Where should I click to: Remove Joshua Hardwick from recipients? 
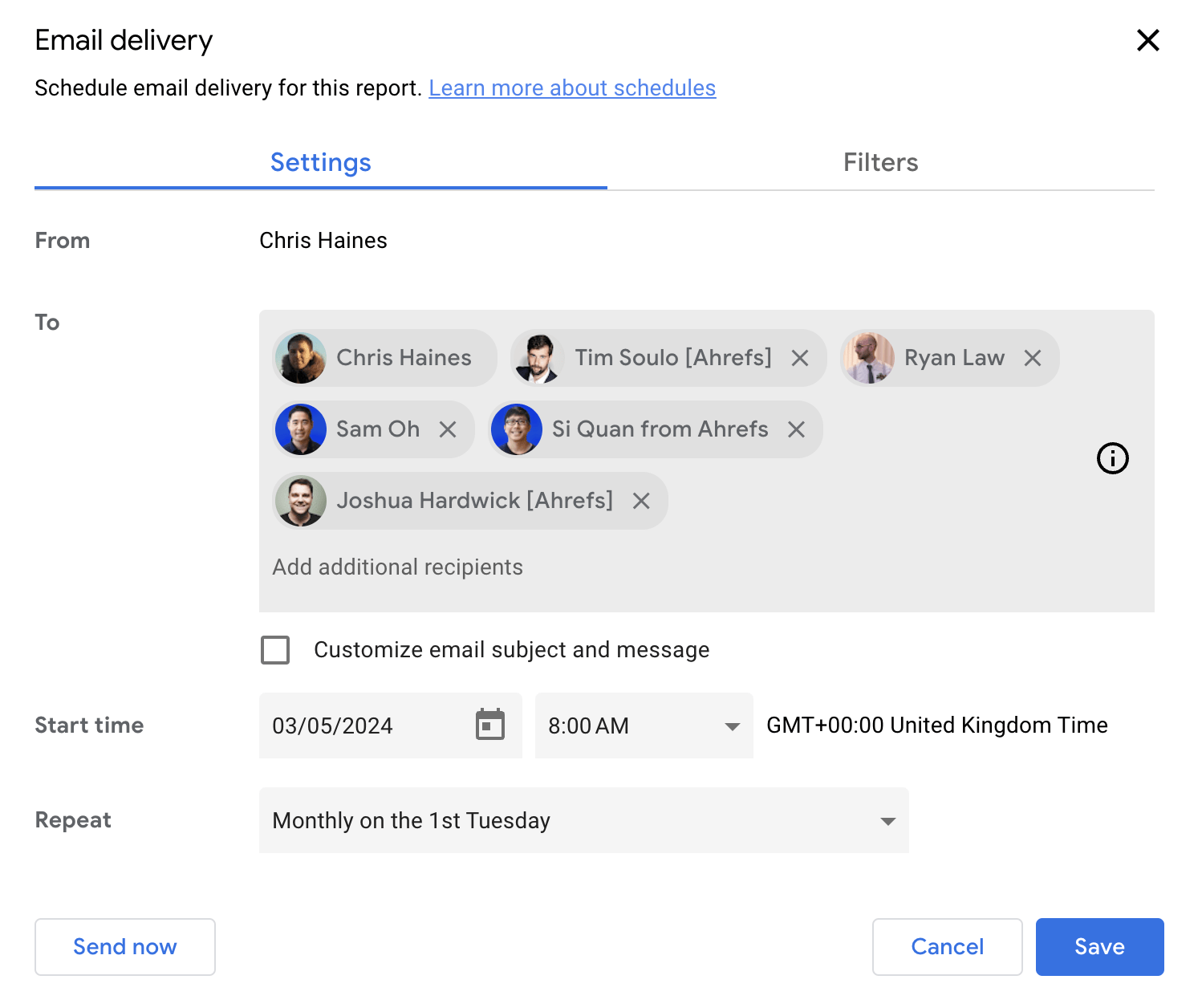641,501
